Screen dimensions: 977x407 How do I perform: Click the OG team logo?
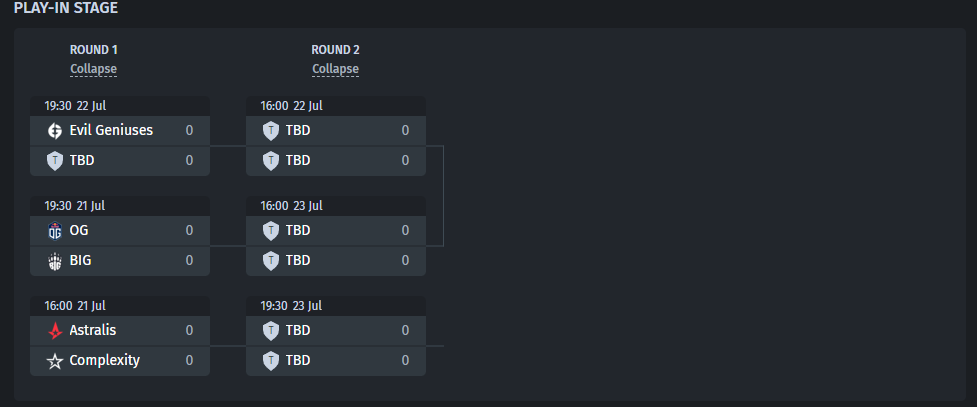tap(55, 231)
